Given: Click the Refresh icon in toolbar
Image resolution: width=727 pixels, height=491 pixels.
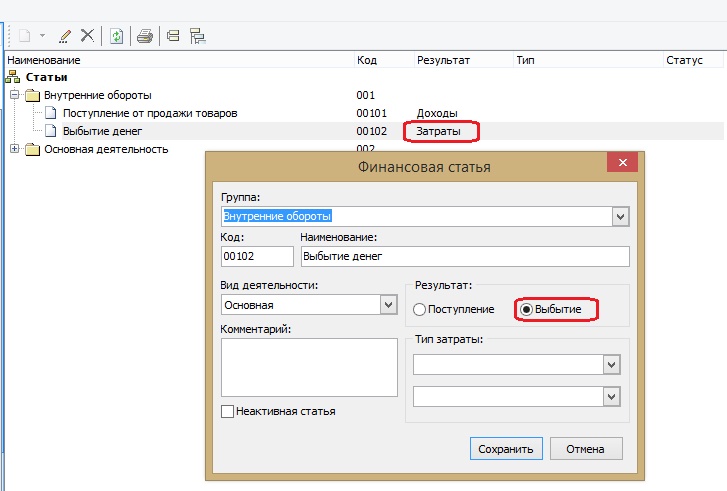Looking at the screenshot, I should (117, 36).
